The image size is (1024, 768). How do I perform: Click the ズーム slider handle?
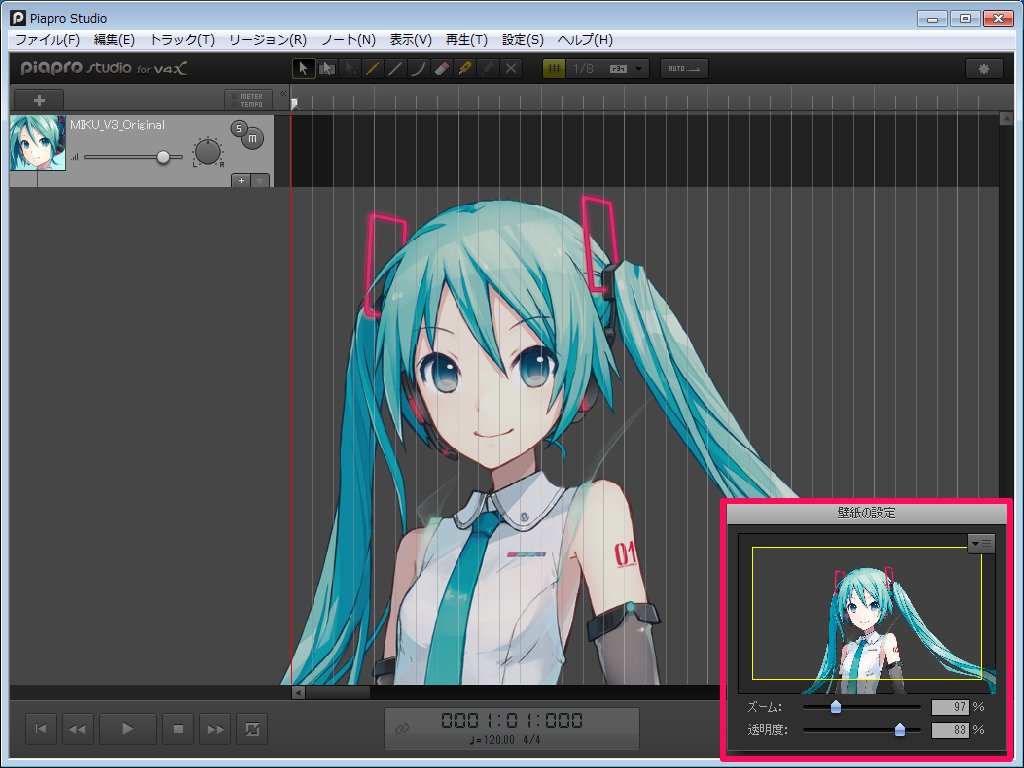[x=835, y=707]
